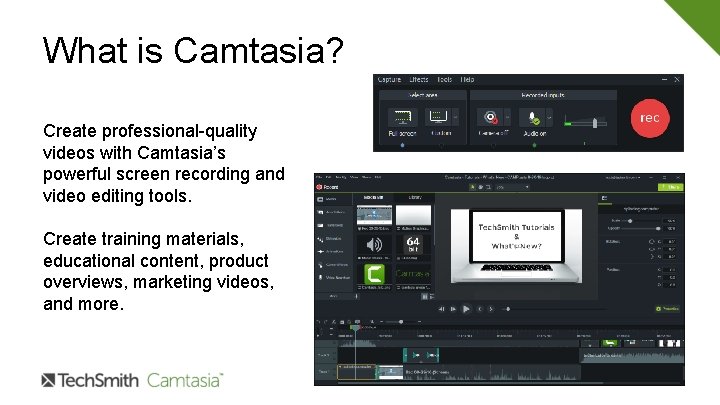The image size is (720, 405).
Task: Adjust the Opacity slider in properties
Action: (x=658, y=228)
